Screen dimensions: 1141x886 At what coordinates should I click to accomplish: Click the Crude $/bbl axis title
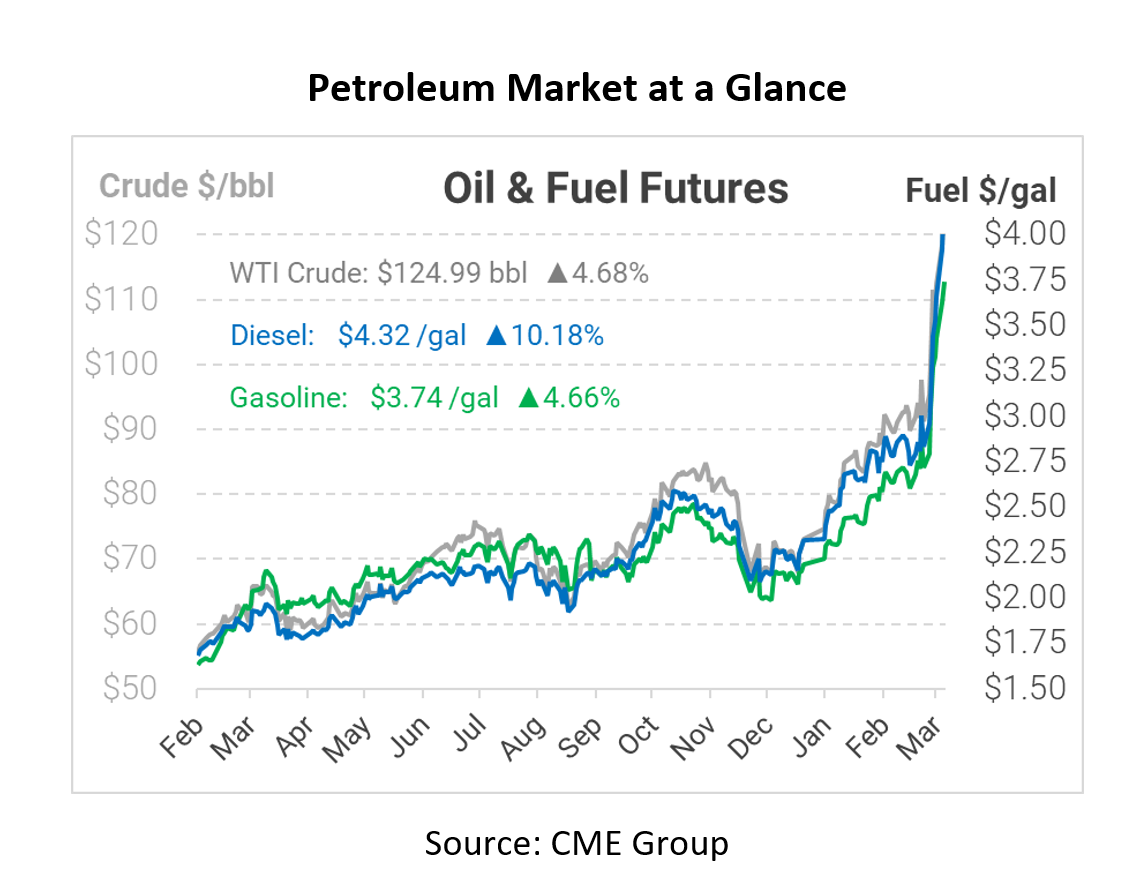(x=186, y=186)
